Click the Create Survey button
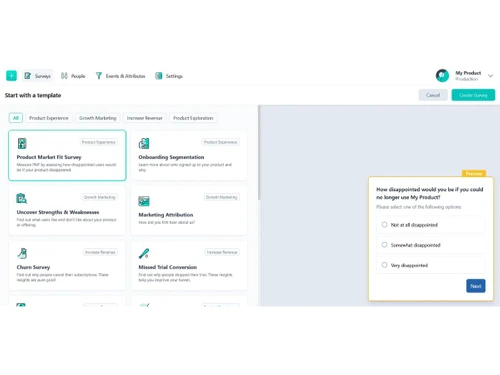The height and width of the screenshot is (375, 500). pyautogui.click(x=473, y=95)
